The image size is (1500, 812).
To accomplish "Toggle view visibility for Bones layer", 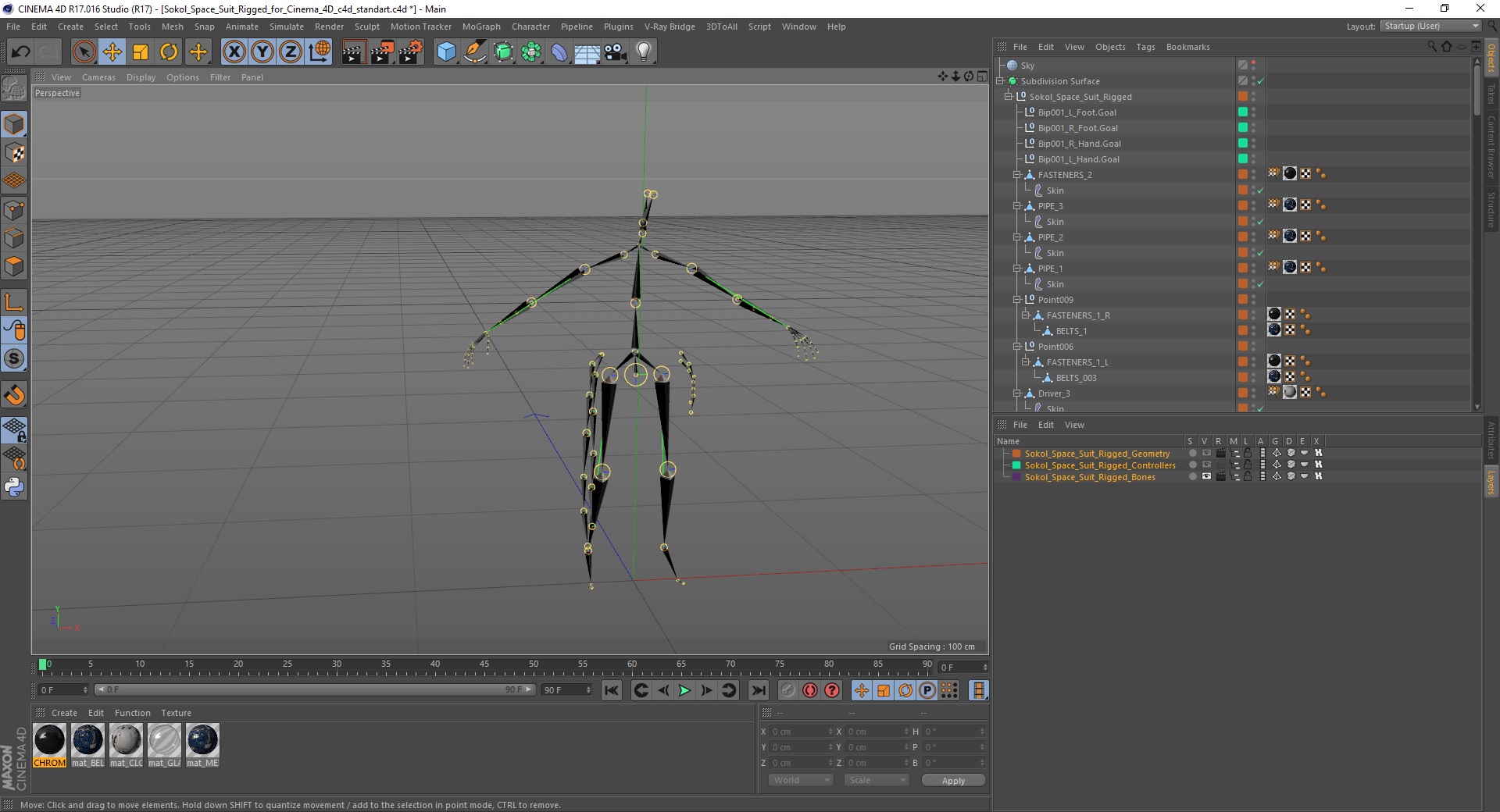I will (x=1206, y=476).
